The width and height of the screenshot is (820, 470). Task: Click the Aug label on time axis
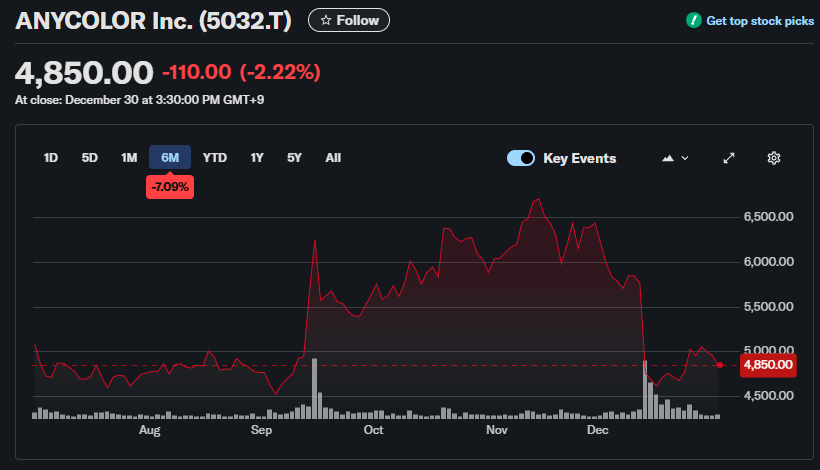click(x=150, y=430)
